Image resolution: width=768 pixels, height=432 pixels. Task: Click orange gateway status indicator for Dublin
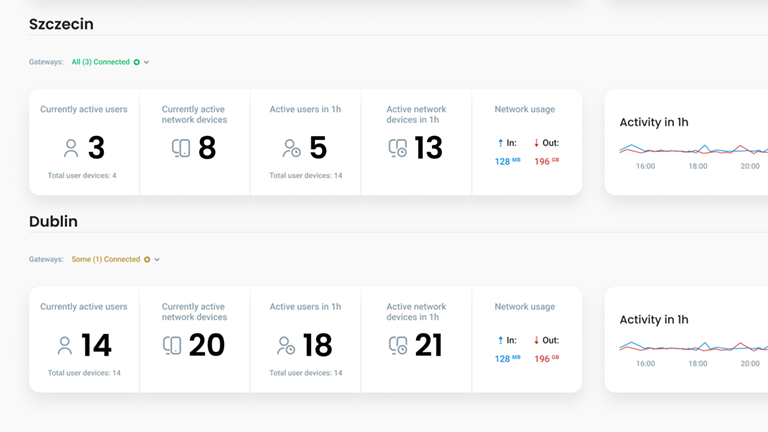click(x=147, y=260)
